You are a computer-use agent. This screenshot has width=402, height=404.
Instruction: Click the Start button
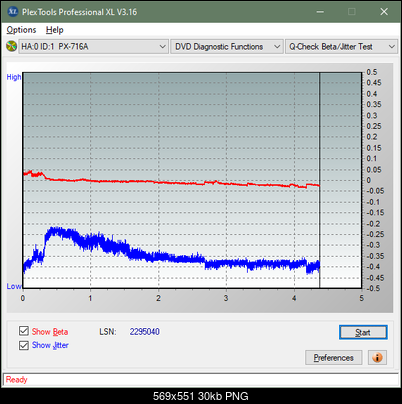pyautogui.click(x=363, y=332)
